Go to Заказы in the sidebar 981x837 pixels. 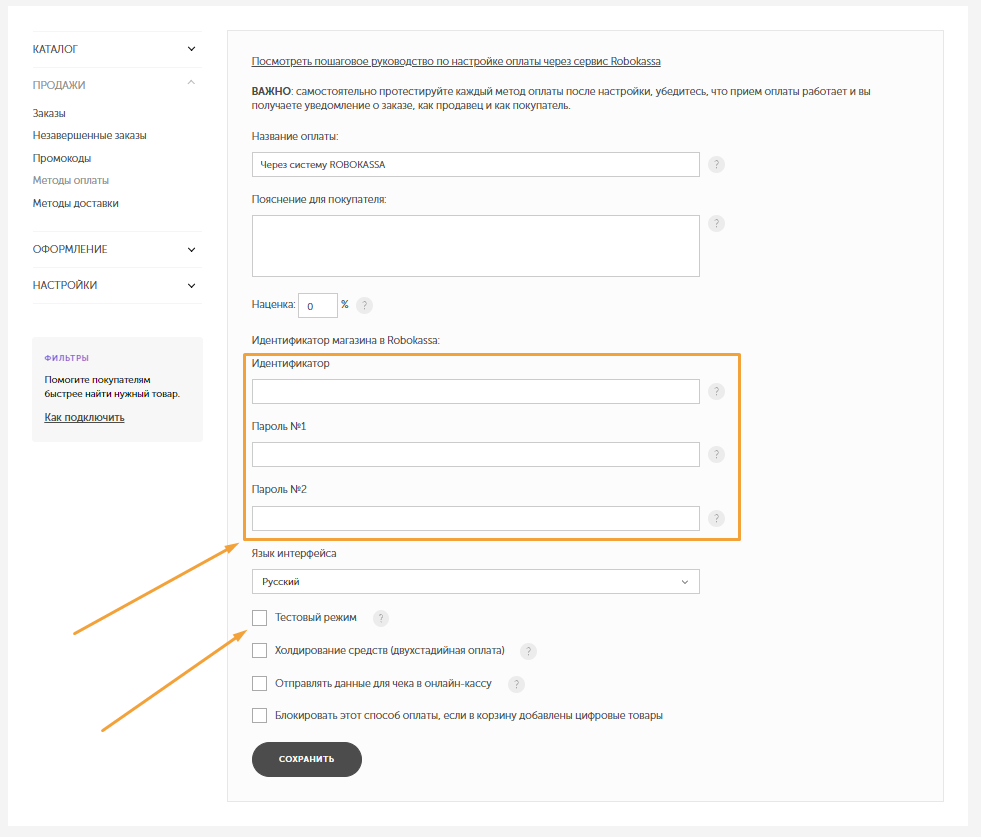click(49, 113)
